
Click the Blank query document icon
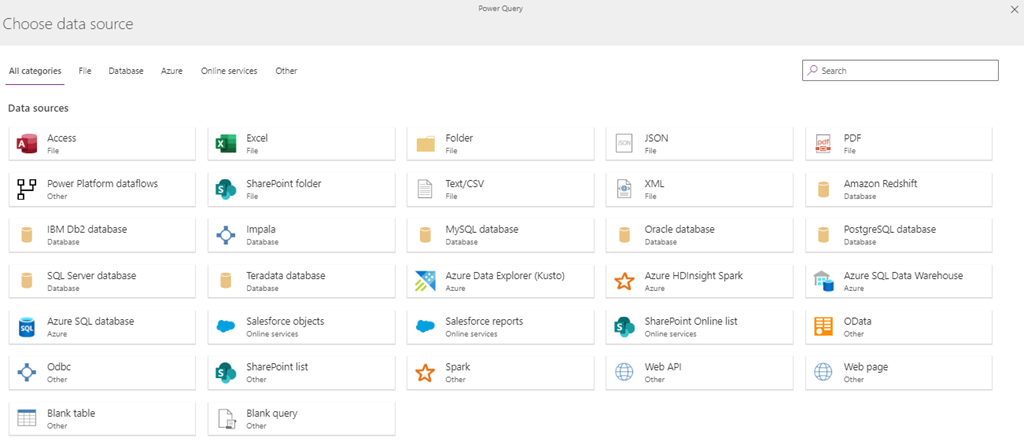(226, 418)
